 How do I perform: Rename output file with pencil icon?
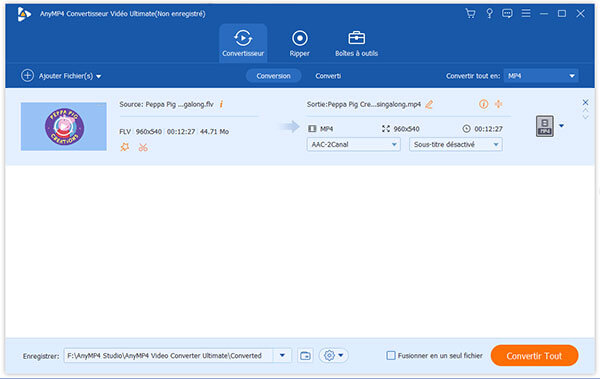click(x=429, y=104)
